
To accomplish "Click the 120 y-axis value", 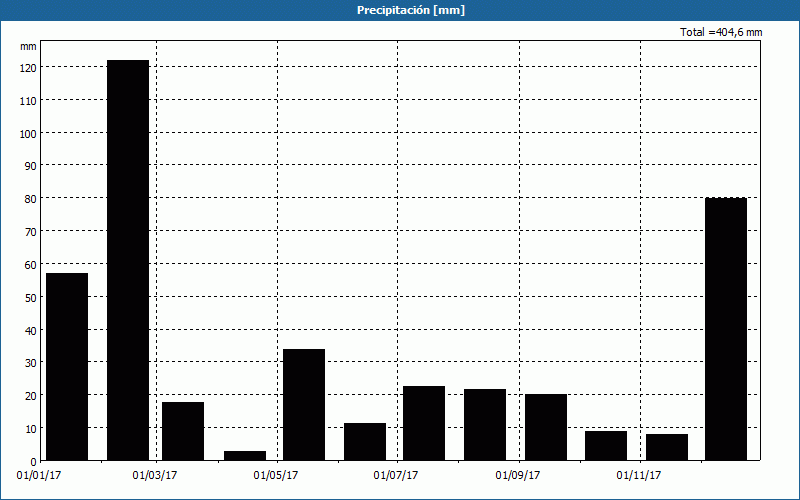I will tap(28, 68).
